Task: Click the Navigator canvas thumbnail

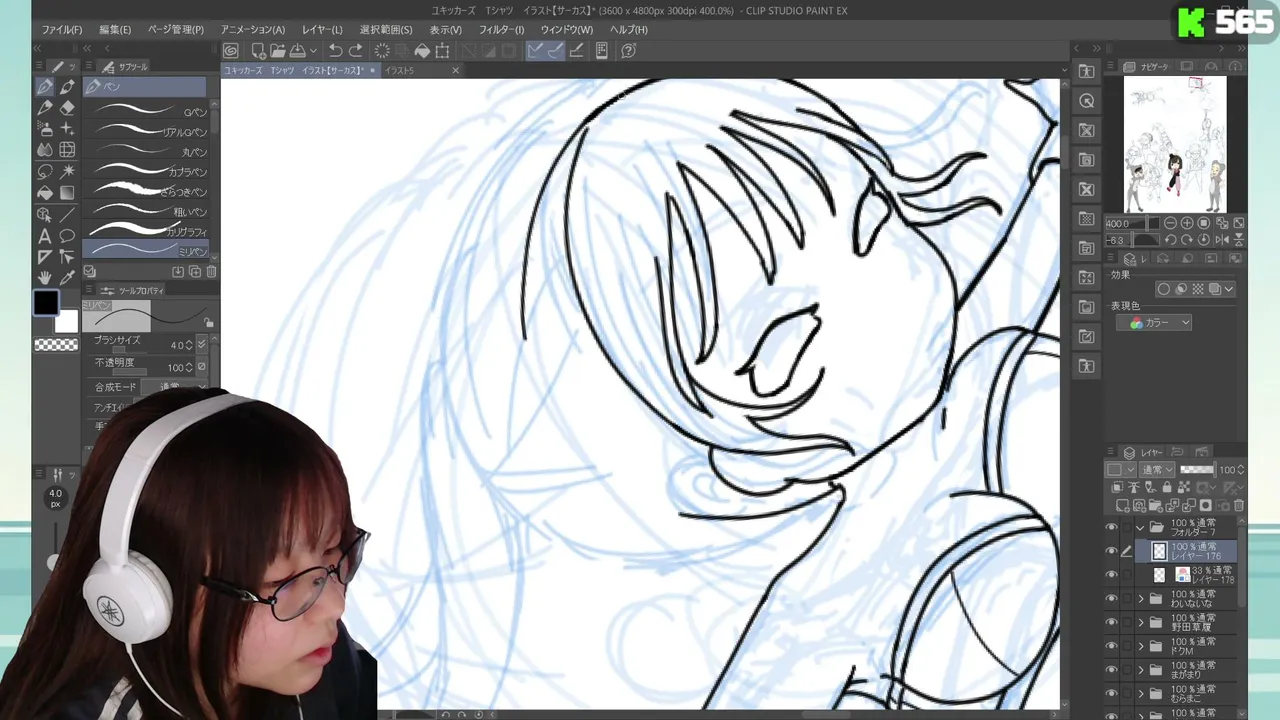Action: (1175, 145)
